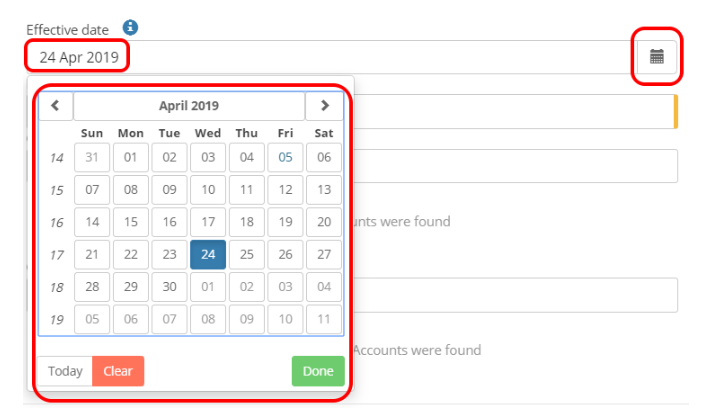
Task: Select Thursday April 11
Action: point(246,190)
